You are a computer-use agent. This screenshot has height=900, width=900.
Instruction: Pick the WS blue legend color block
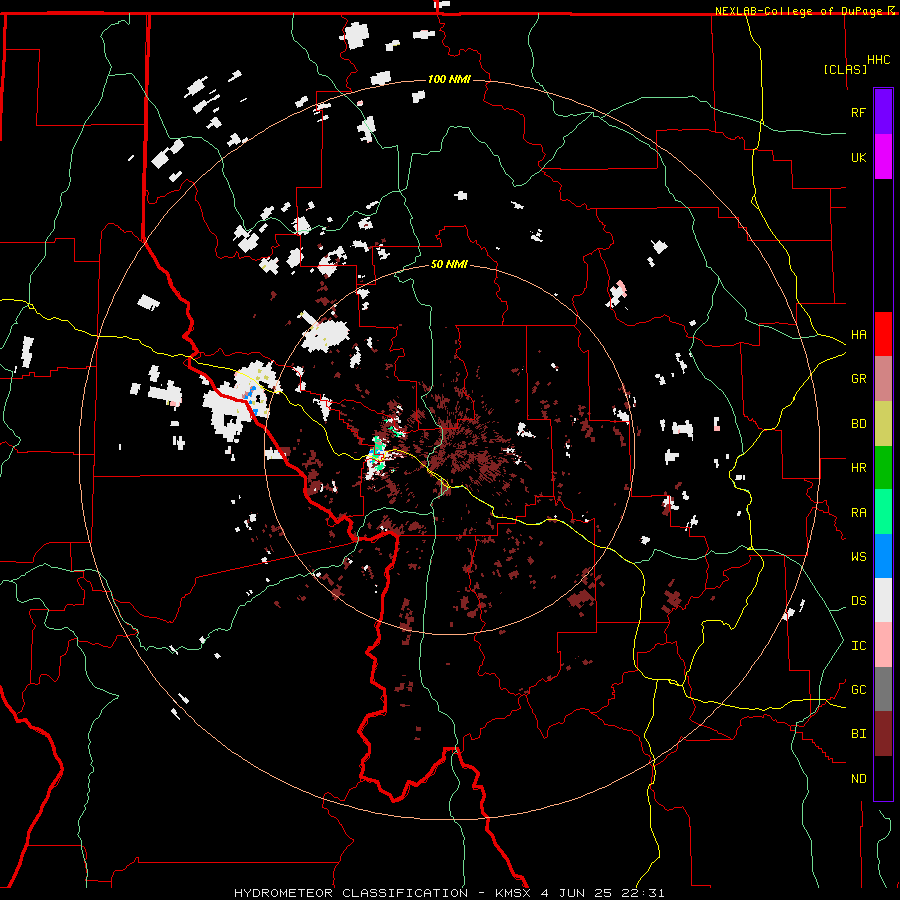[x=883, y=556]
